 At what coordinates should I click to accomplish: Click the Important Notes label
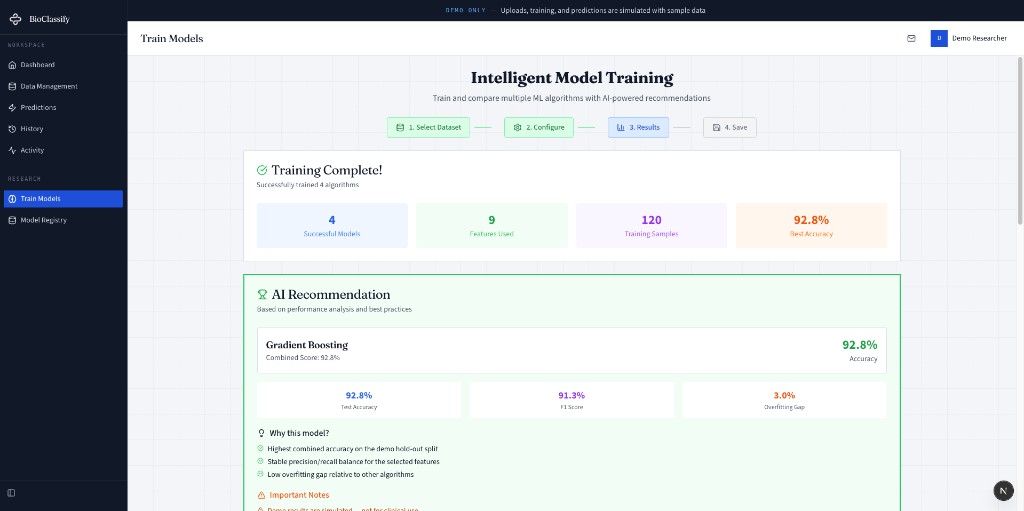tap(299, 495)
